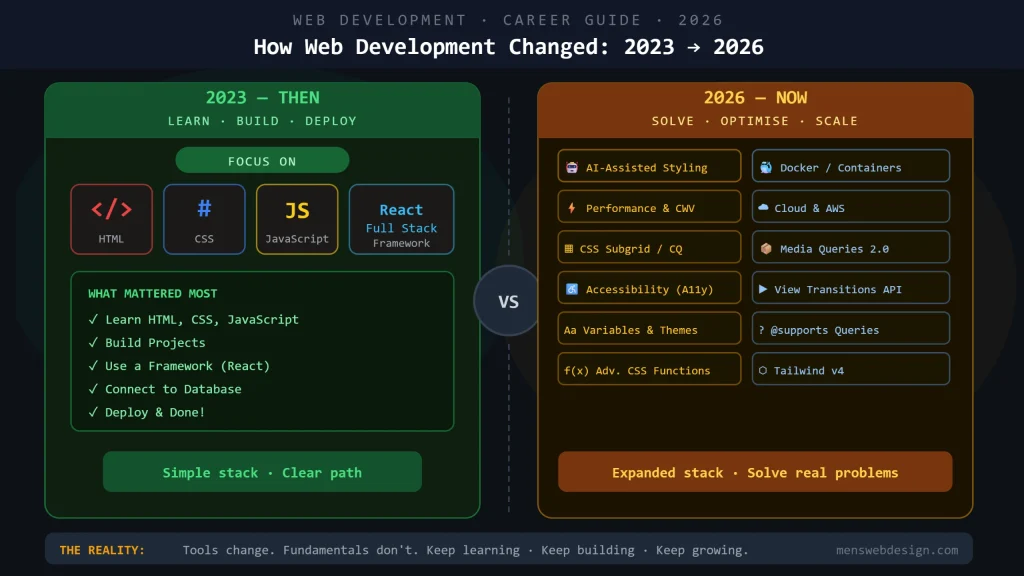Click the hexagon icon beside Tailwind v4
1024x576 pixels.
click(763, 371)
